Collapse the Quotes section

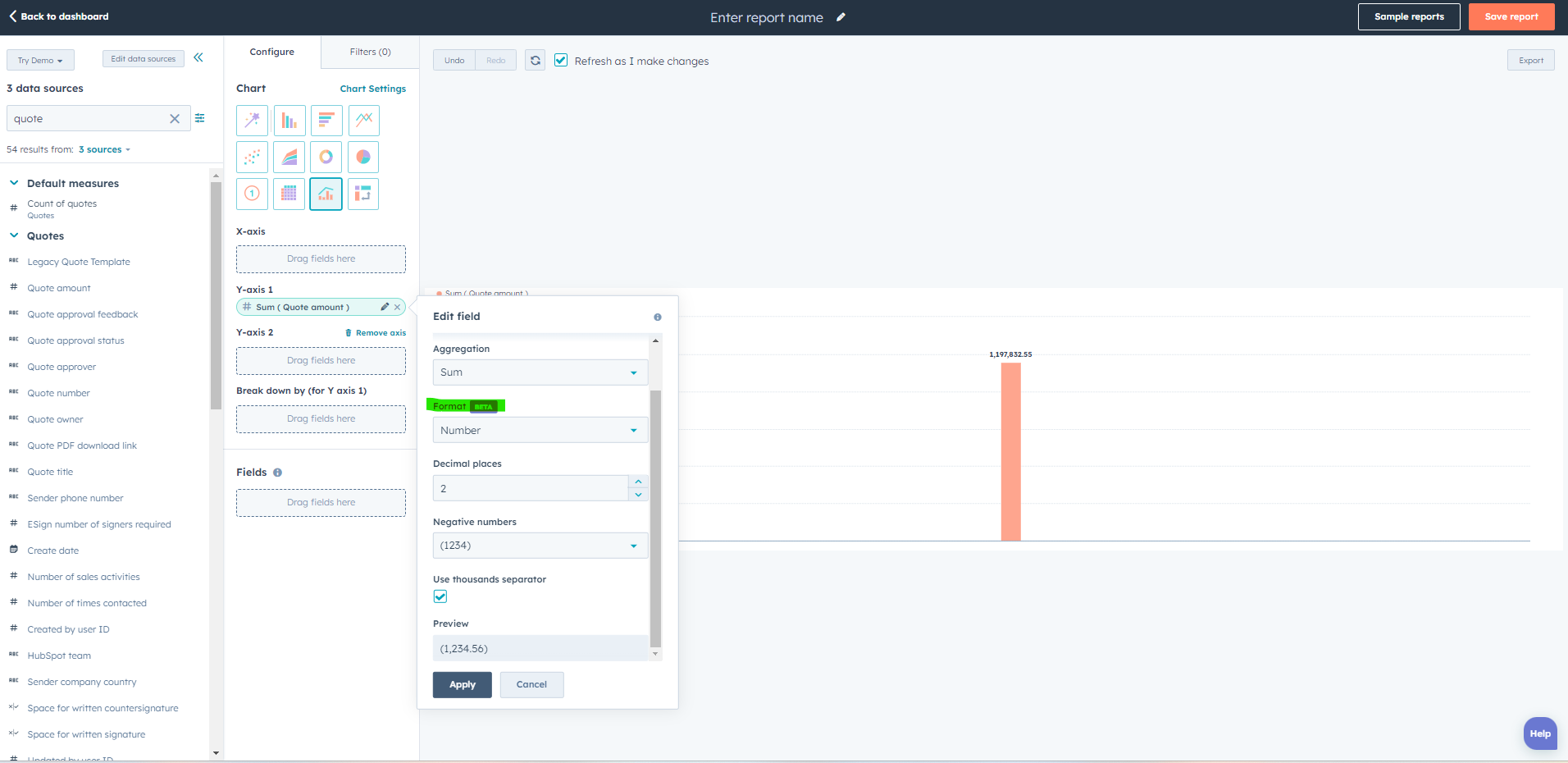point(14,235)
